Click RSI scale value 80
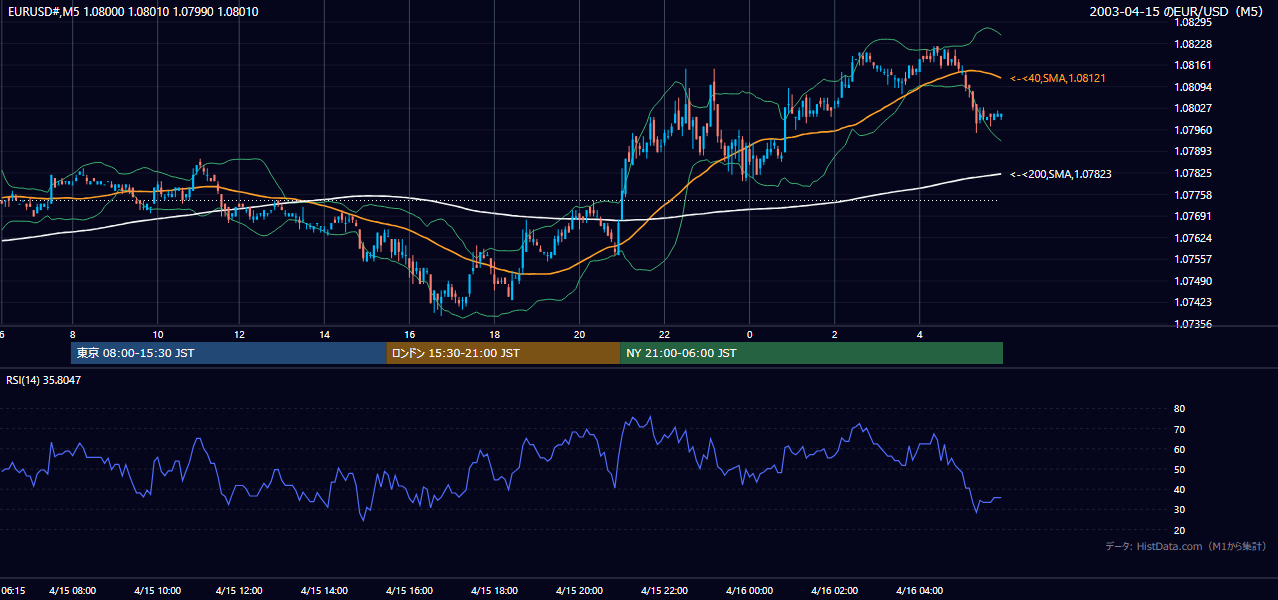The width and height of the screenshot is (1278, 600). point(1179,409)
